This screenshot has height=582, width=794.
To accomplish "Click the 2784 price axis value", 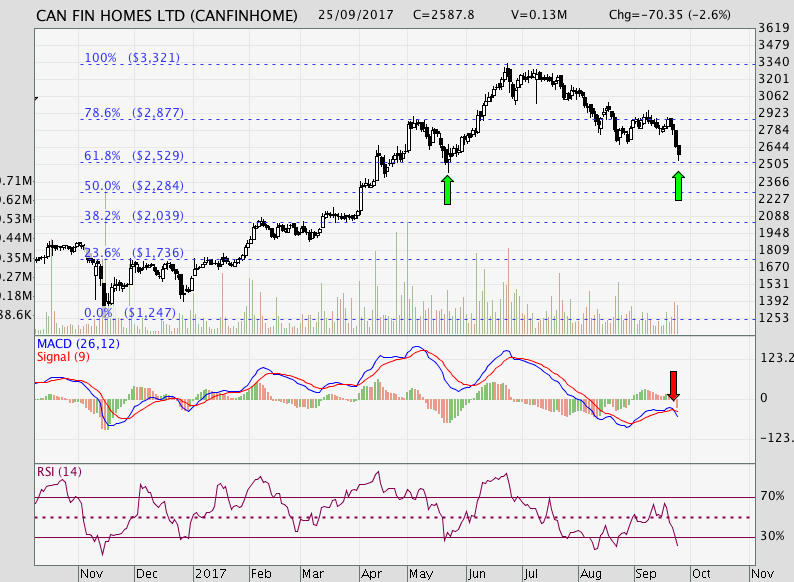I will point(774,130).
